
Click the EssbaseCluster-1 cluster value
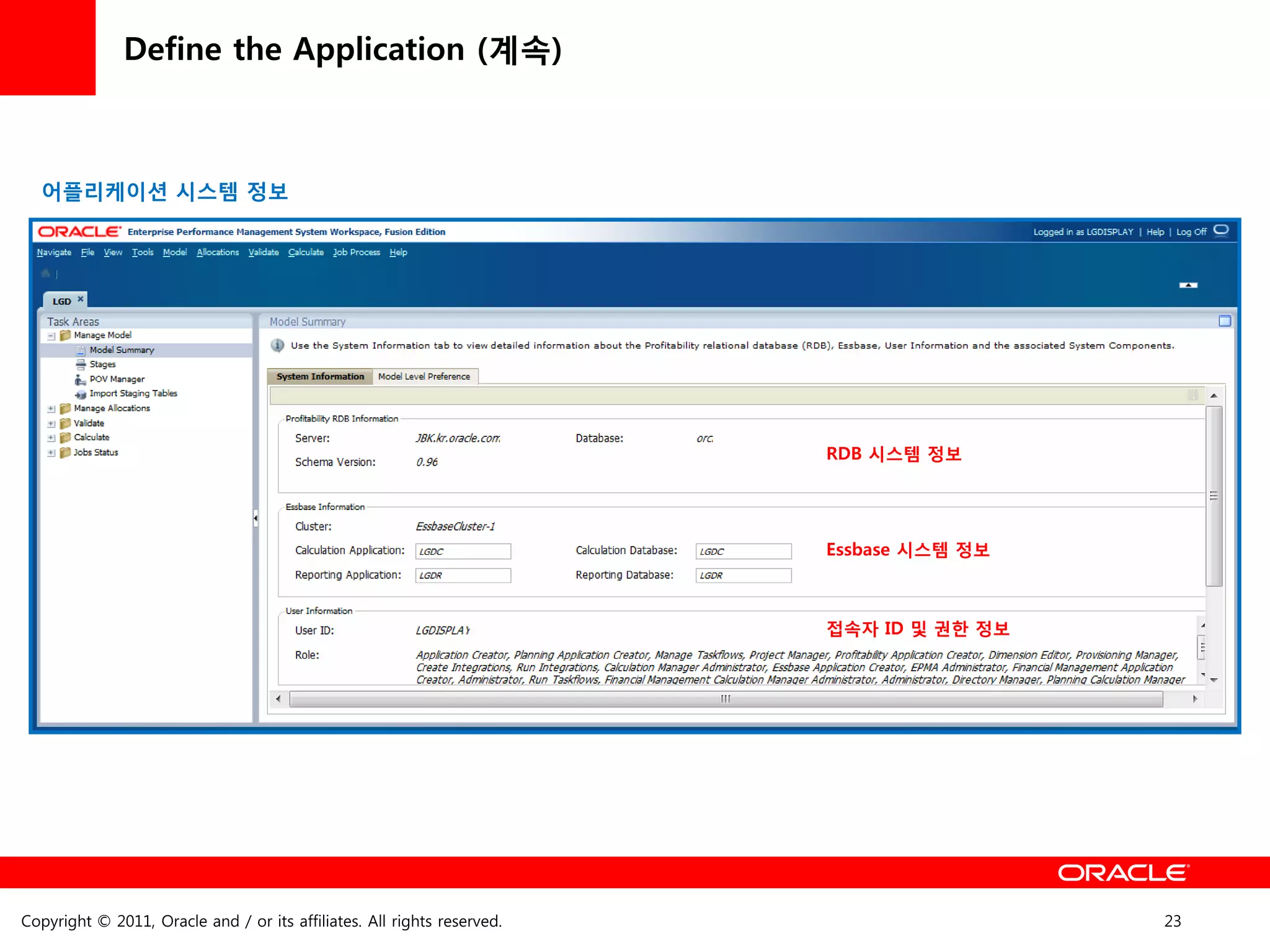click(x=456, y=526)
